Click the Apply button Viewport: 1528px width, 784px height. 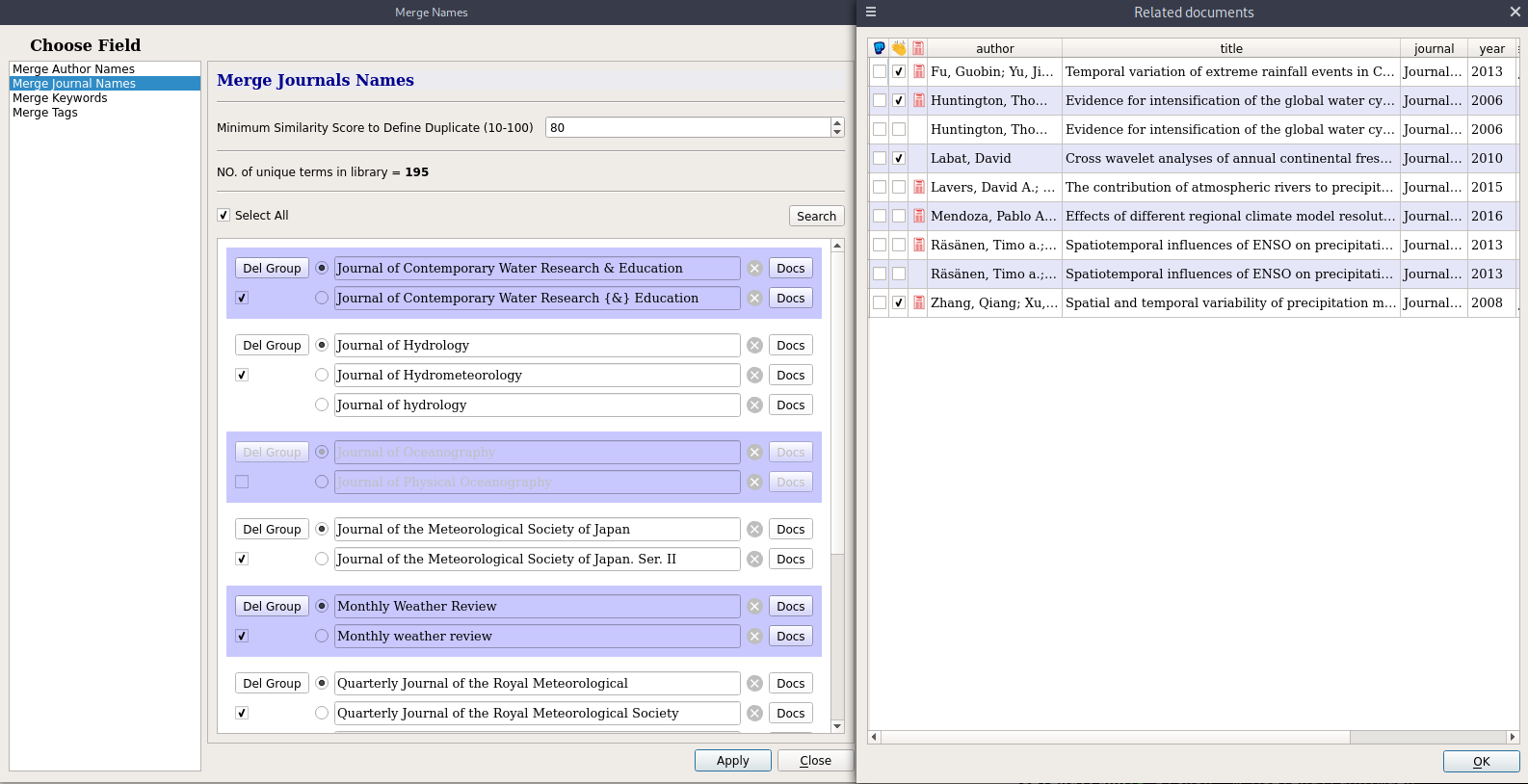point(733,761)
